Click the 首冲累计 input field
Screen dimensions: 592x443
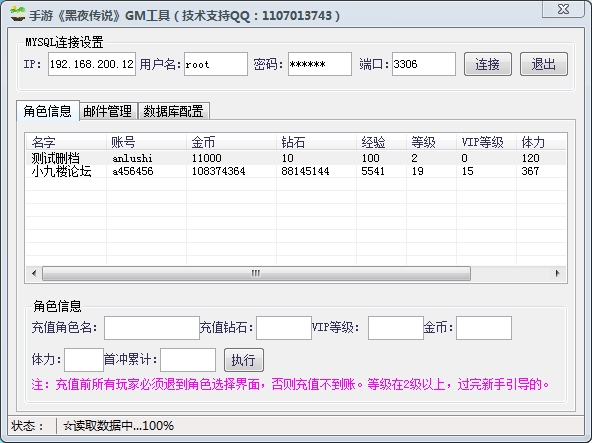pos(188,360)
